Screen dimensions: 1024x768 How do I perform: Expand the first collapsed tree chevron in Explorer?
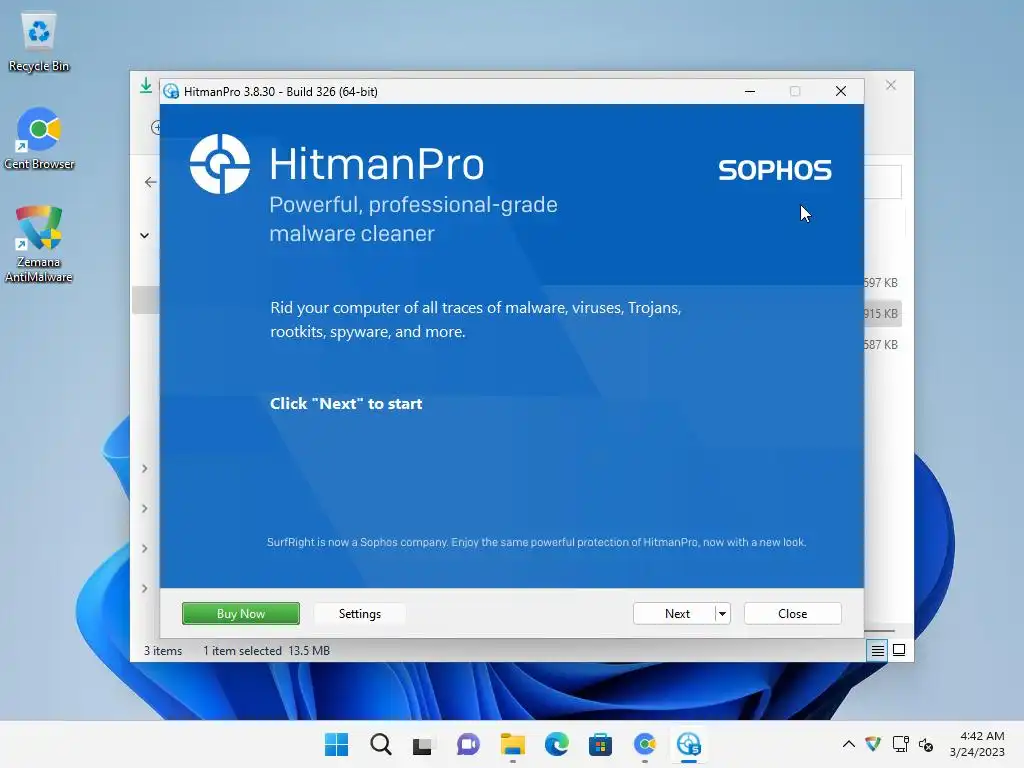[144, 468]
